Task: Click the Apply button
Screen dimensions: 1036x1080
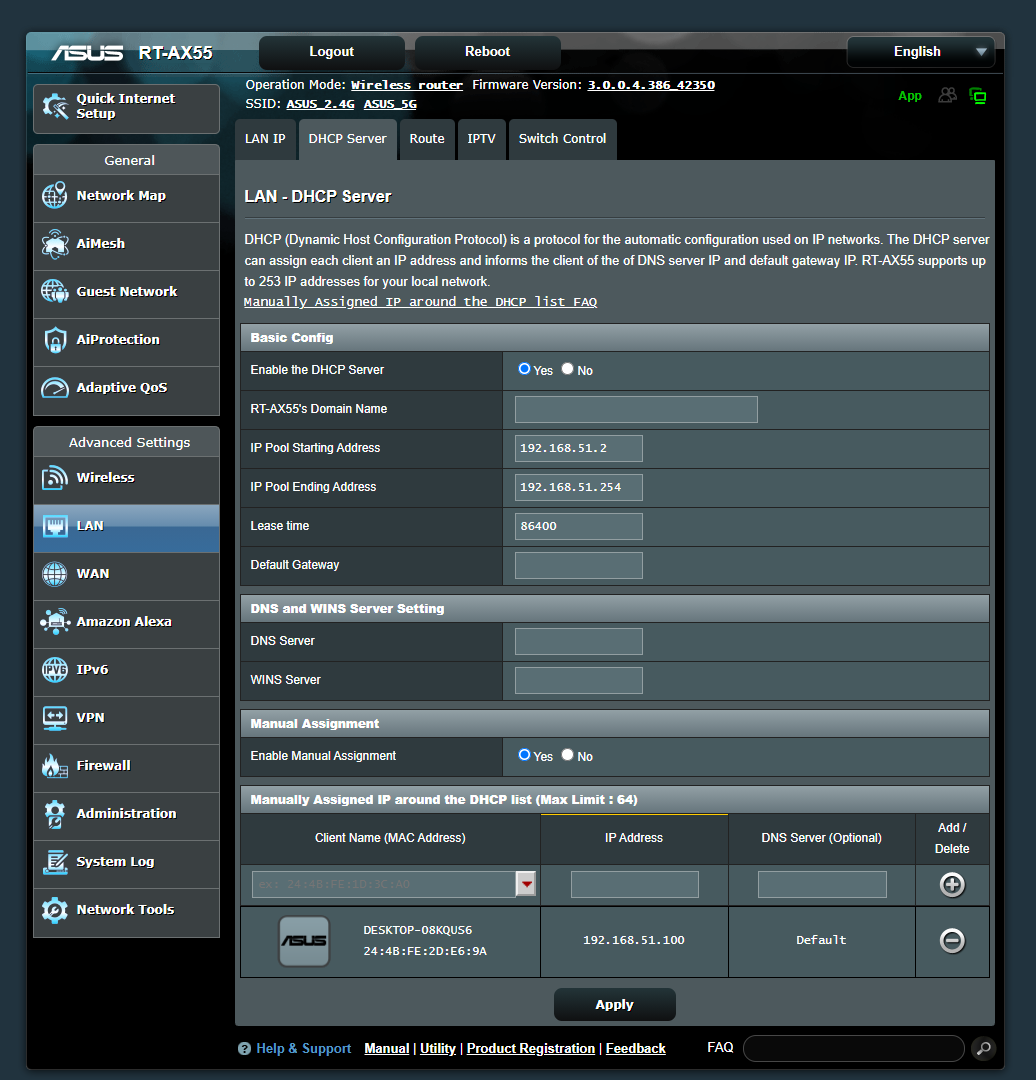Action: pyautogui.click(x=614, y=1005)
